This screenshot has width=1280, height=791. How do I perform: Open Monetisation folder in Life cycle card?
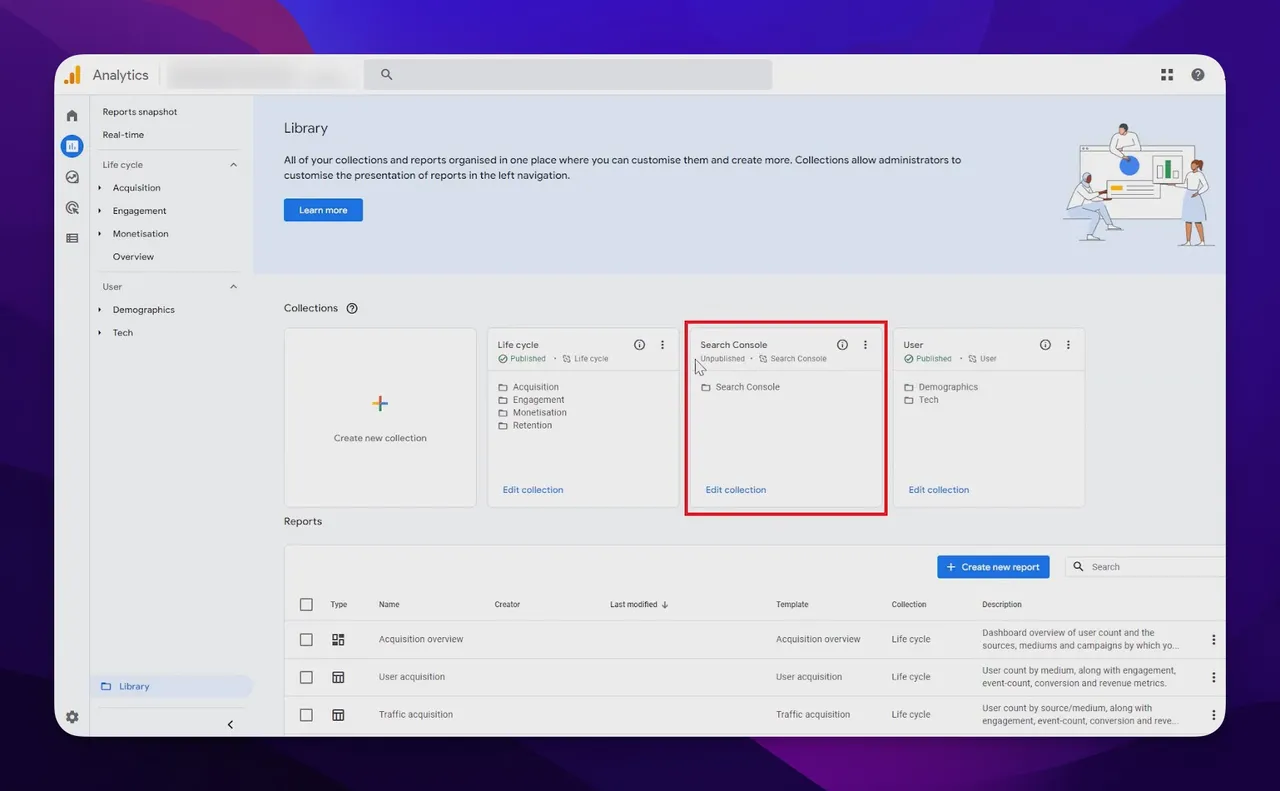pyautogui.click(x=539, y=413)
